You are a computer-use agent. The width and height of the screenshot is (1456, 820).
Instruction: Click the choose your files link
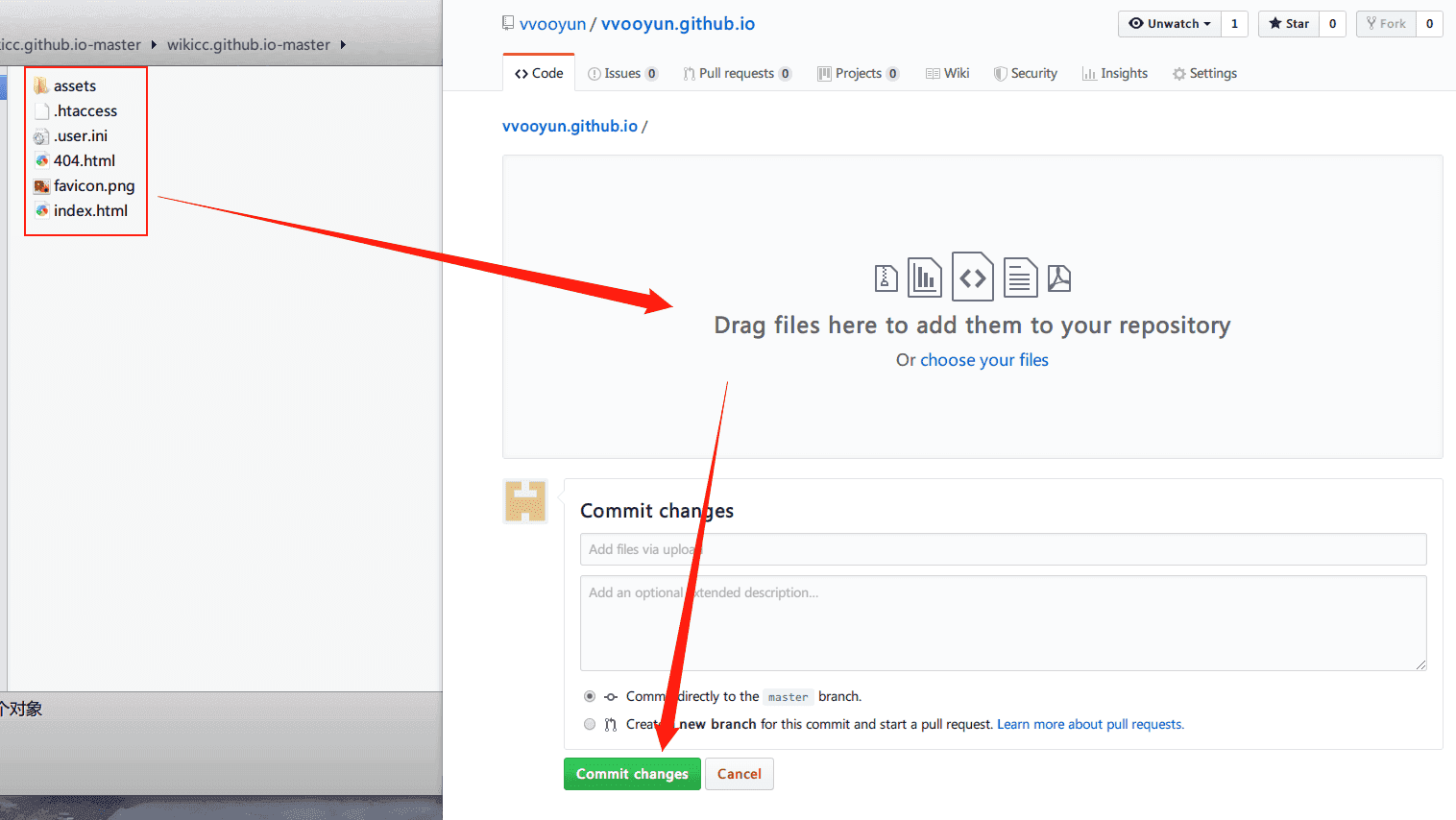pos(984,360)
